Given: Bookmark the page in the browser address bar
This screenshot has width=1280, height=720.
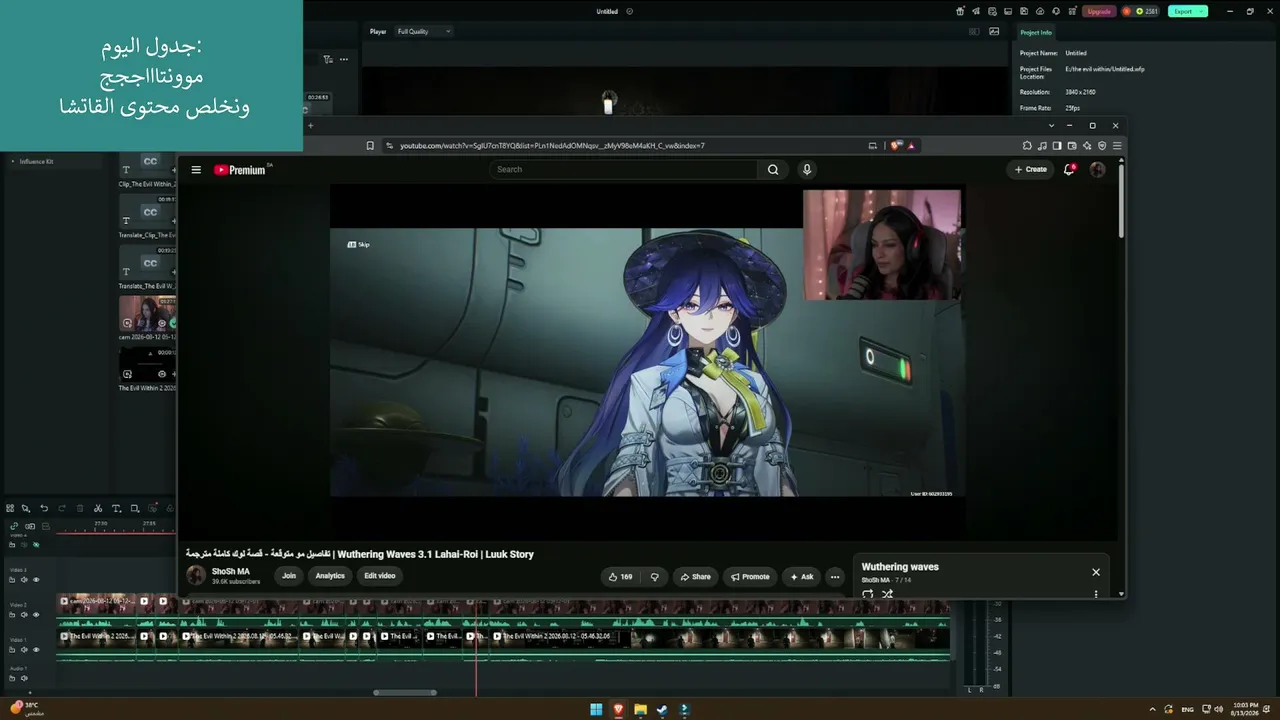Looking at the screenshot, I should (370, 146).
